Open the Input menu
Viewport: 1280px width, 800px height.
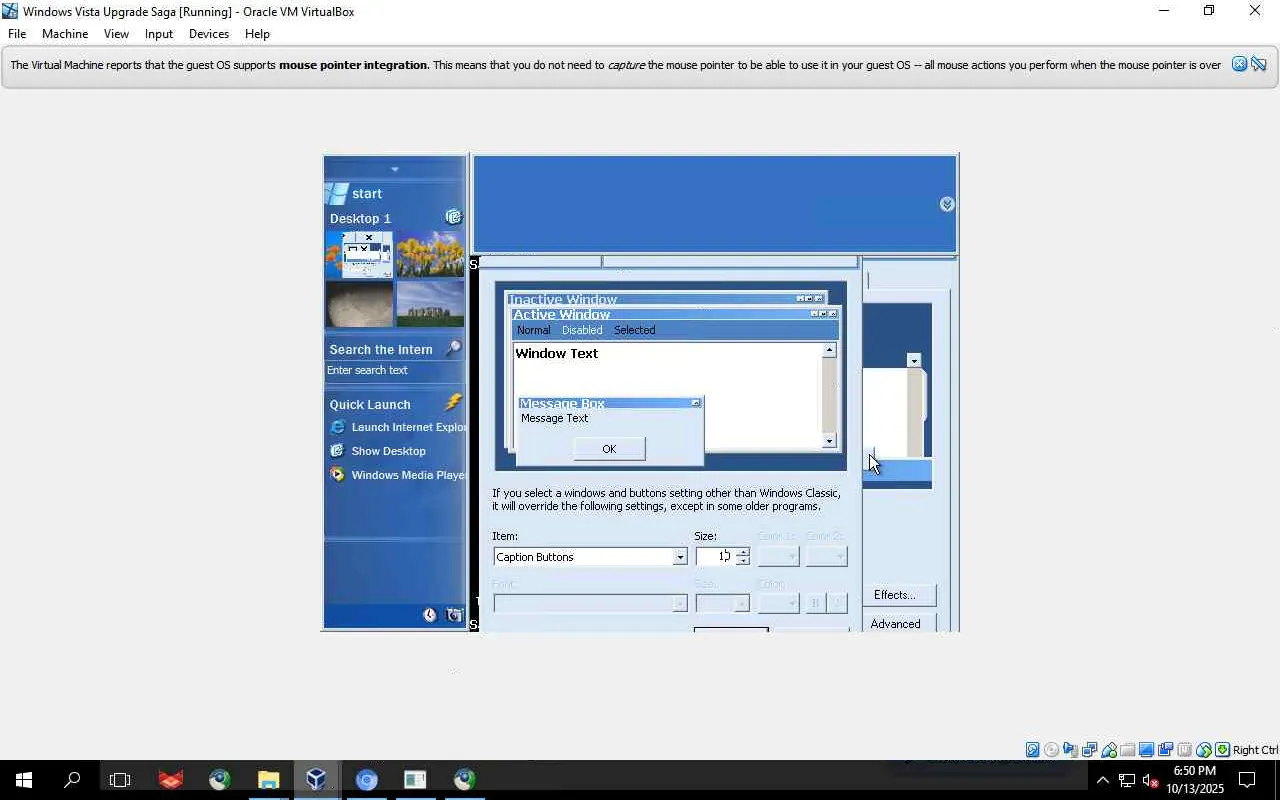[x=159, y=34]
